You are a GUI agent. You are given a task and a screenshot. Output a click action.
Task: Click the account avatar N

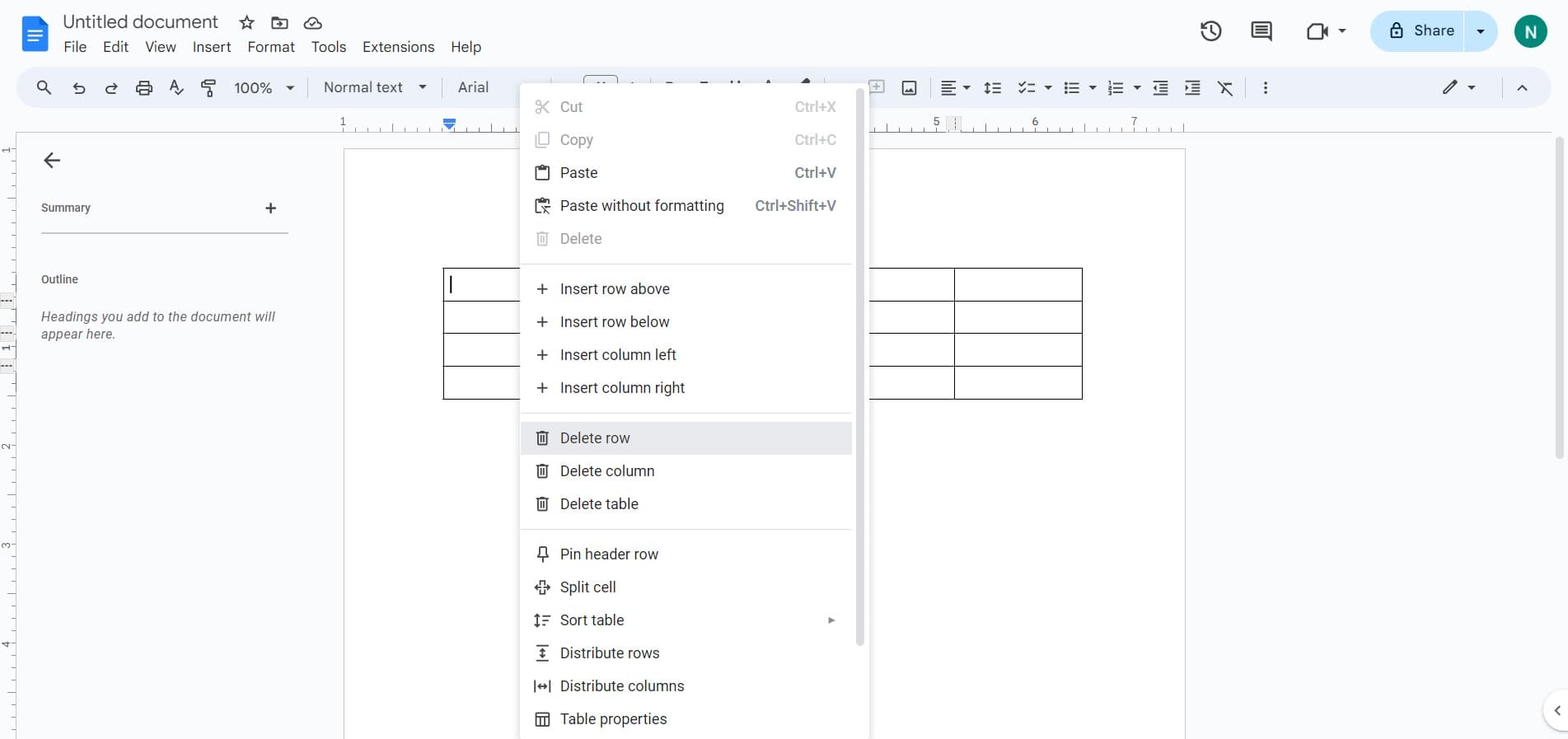pyautogui.click(x=1530, y=31)
